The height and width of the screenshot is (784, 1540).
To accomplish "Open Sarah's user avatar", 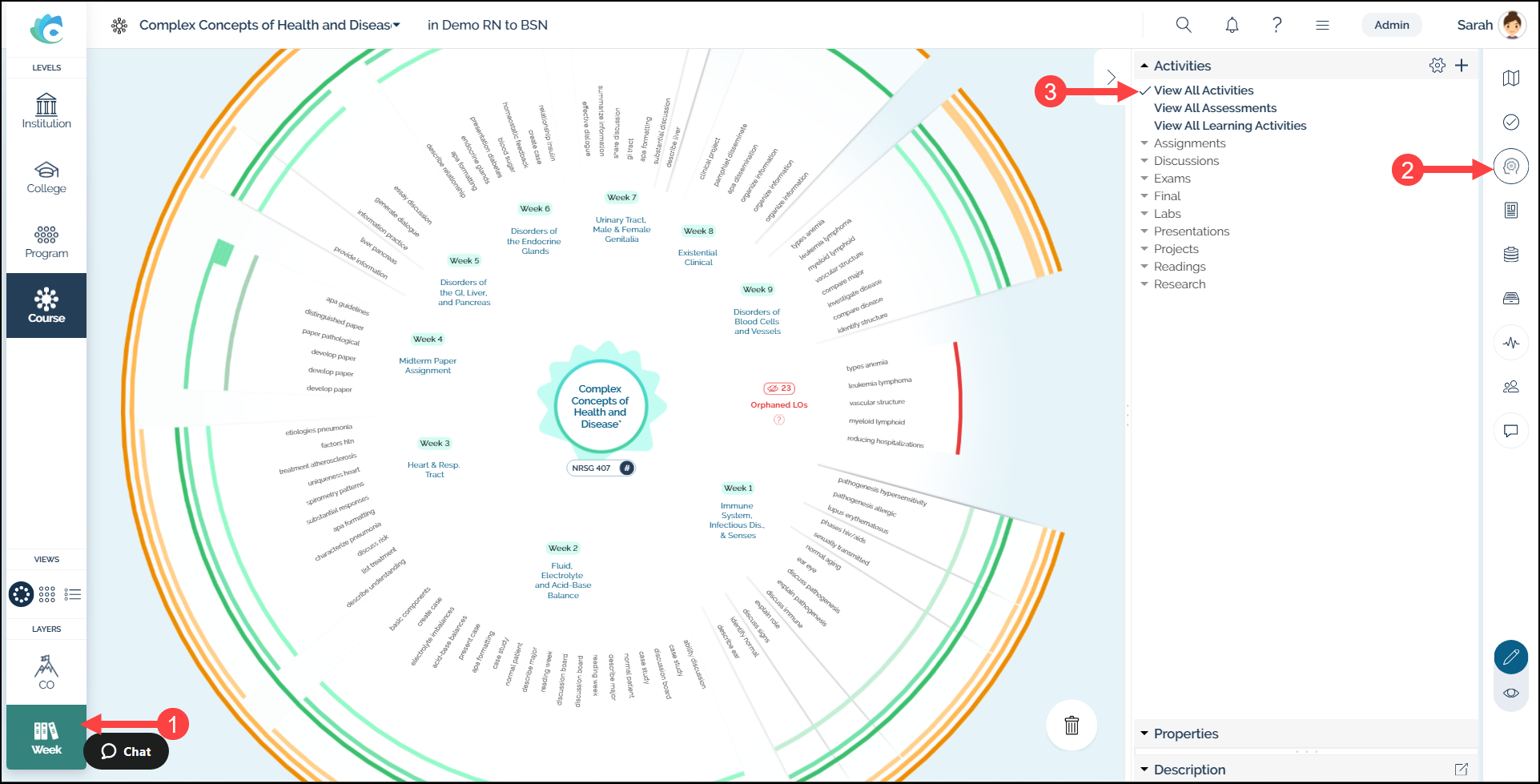I will tap(1513, 25).
